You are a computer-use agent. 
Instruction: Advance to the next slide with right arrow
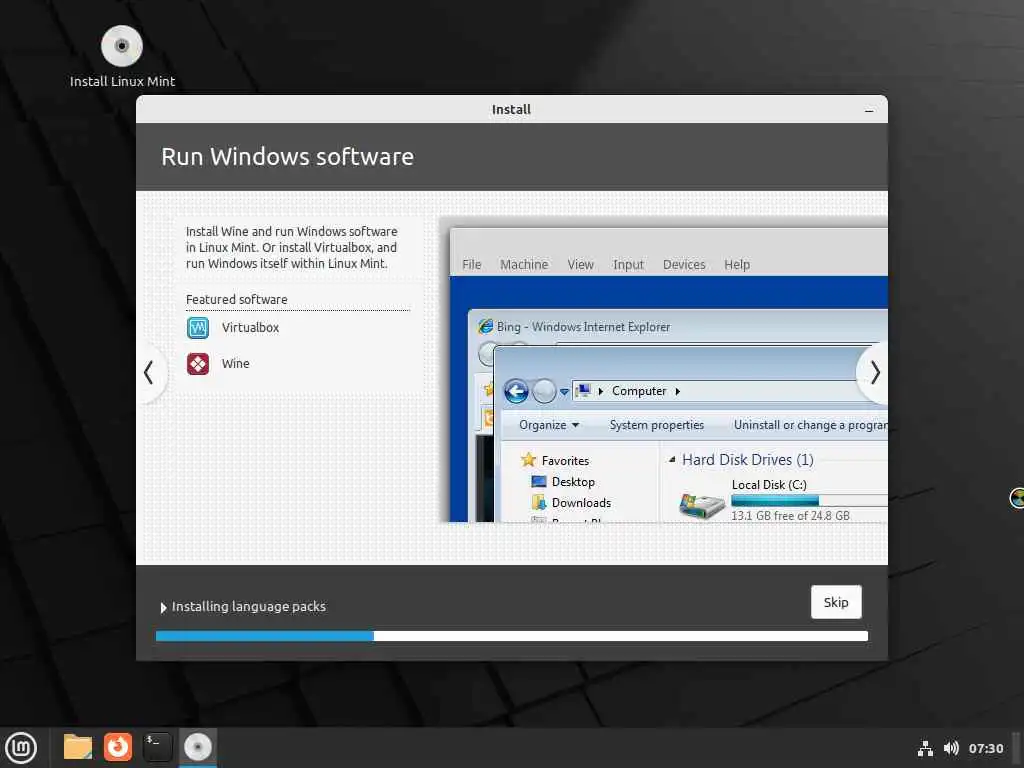874,373
